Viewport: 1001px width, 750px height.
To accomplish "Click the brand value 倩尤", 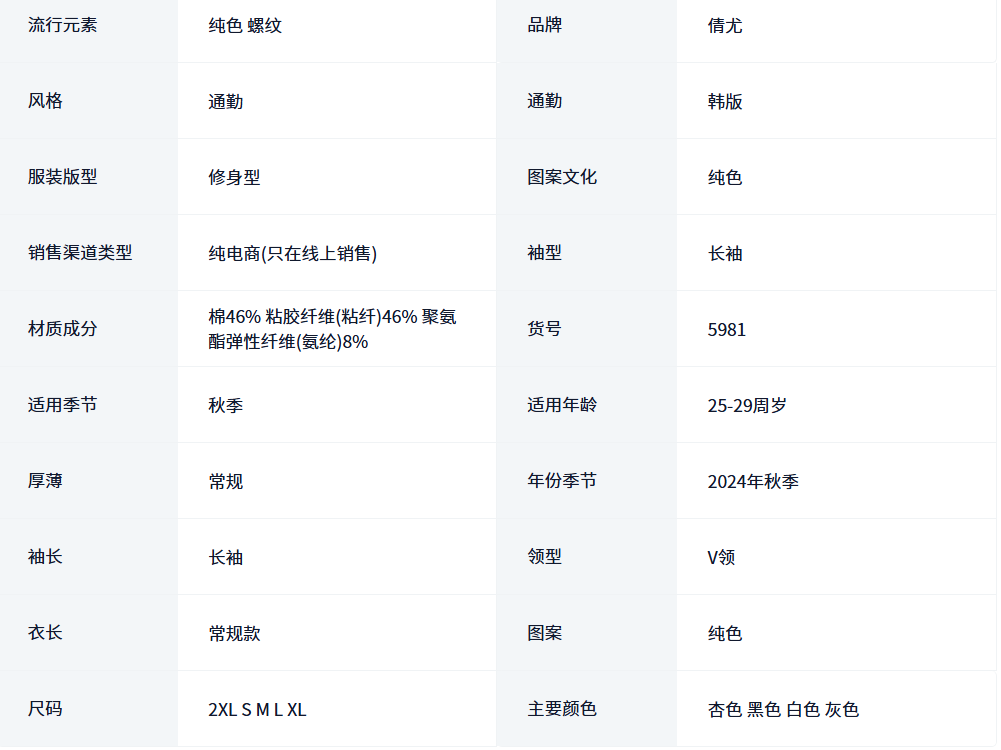I will pos(725,26).
